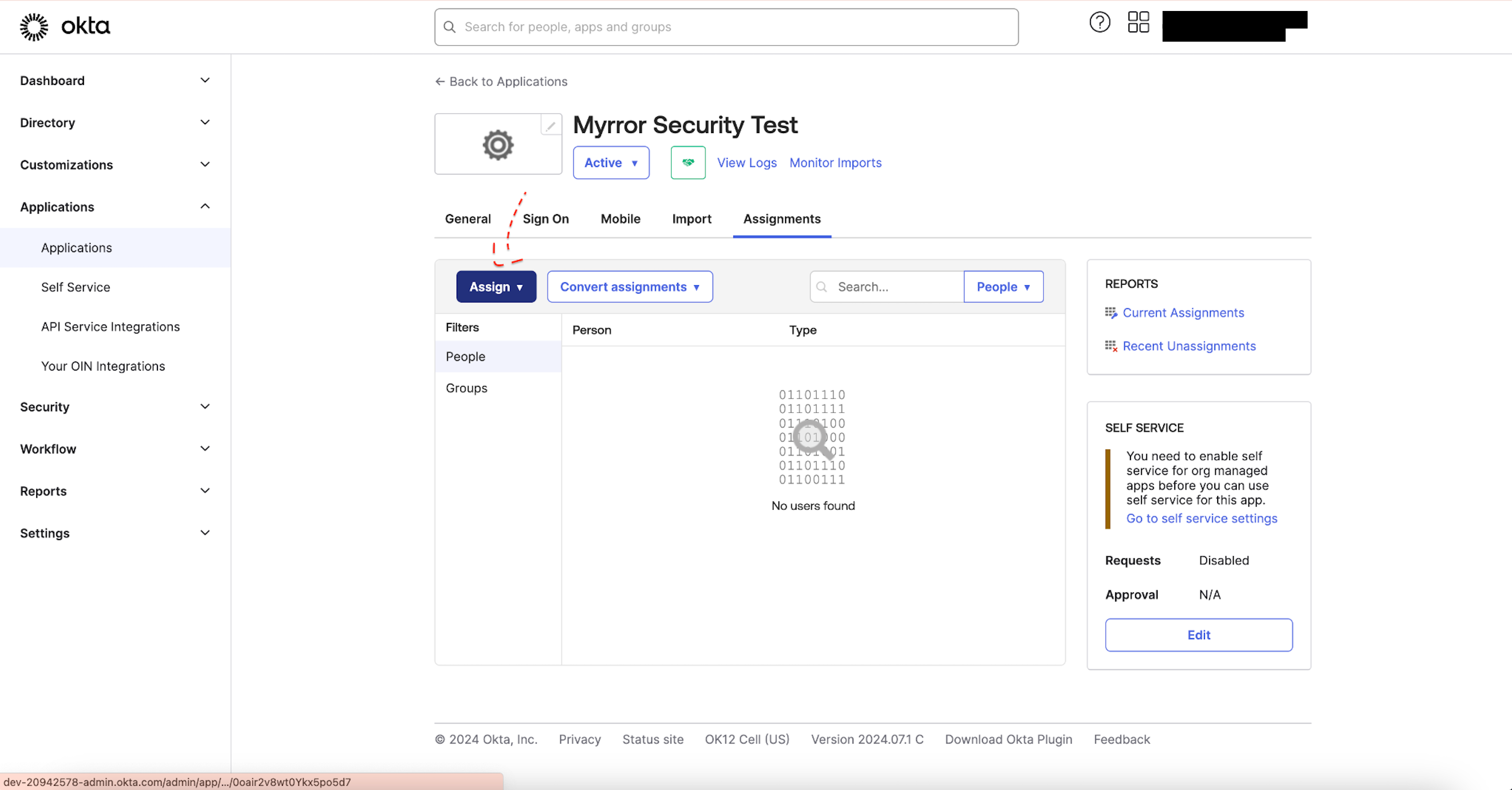Expand the Reports sidebar section

pyautogui.click(x=115, y=491)
